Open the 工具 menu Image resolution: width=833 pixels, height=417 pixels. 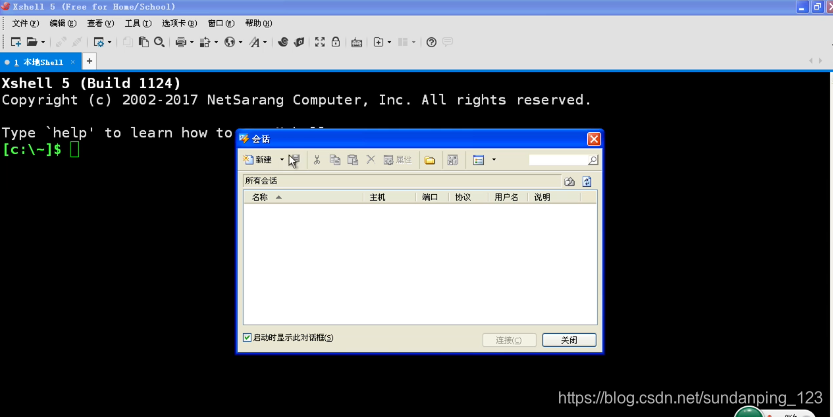coord(138,23)
